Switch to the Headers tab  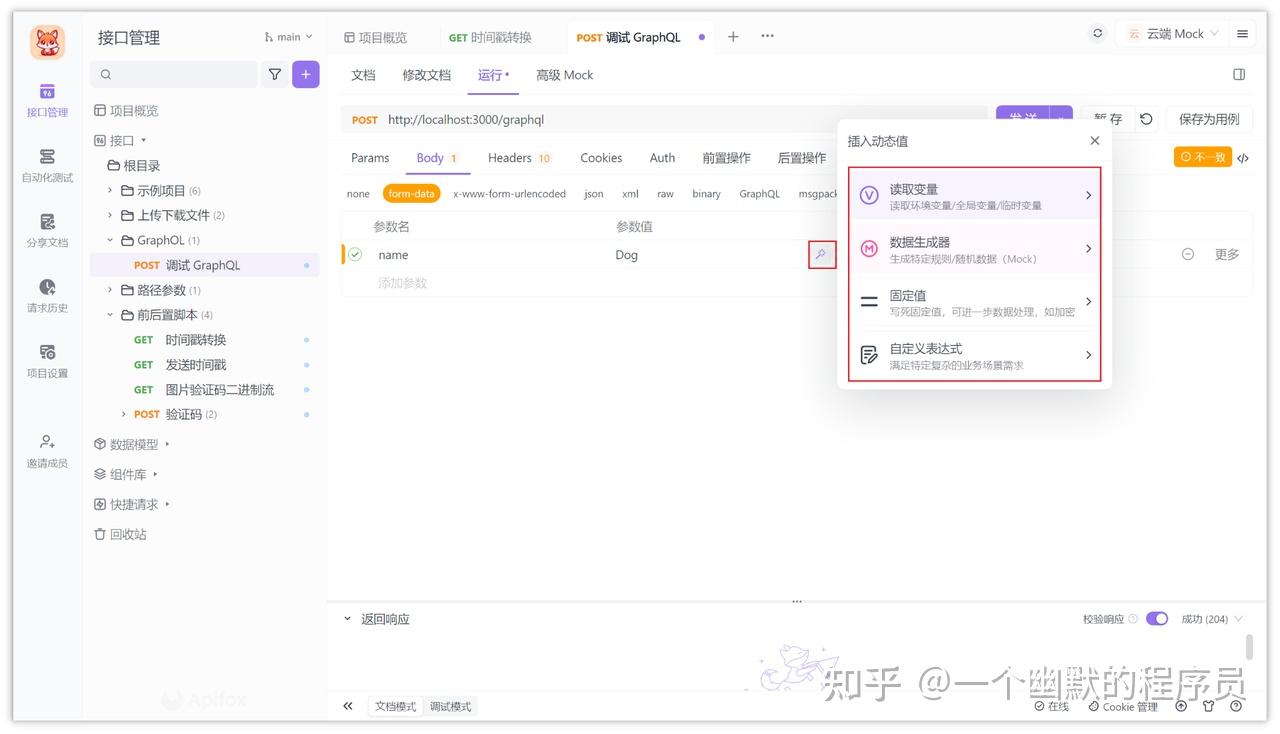511,157
